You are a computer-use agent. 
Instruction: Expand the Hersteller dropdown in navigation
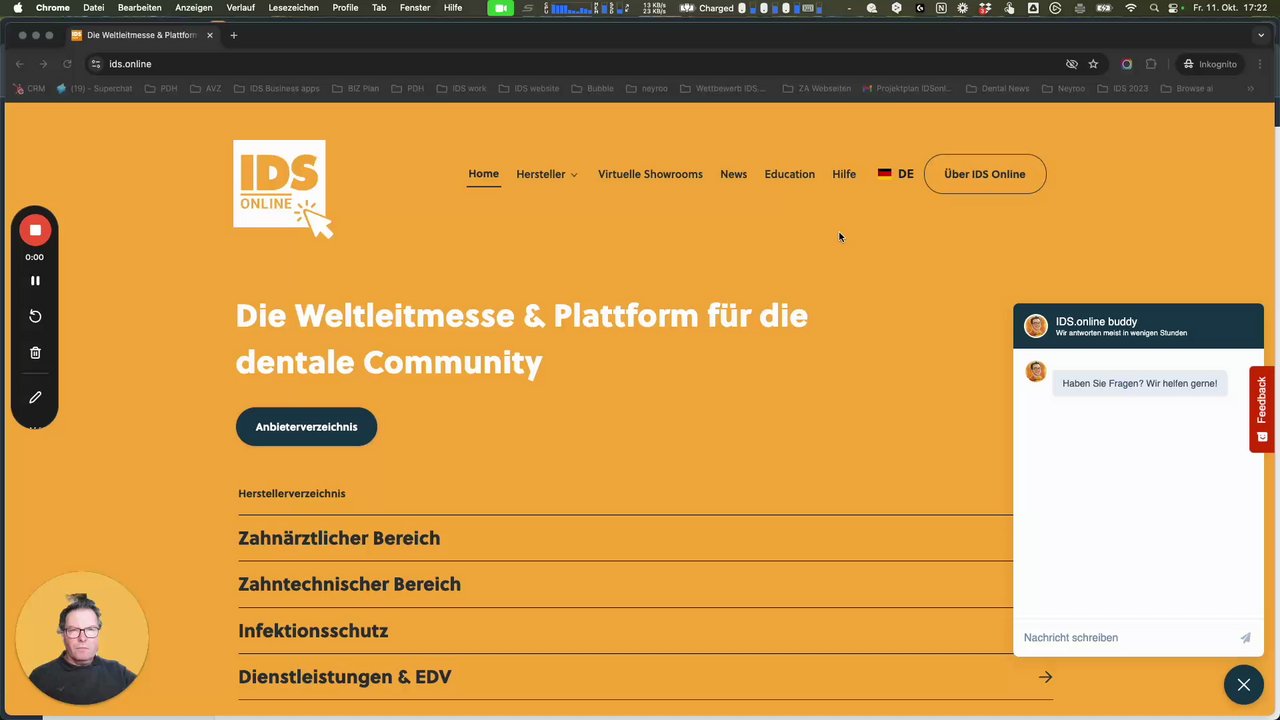pyautogui.click(x=547, y=174)
